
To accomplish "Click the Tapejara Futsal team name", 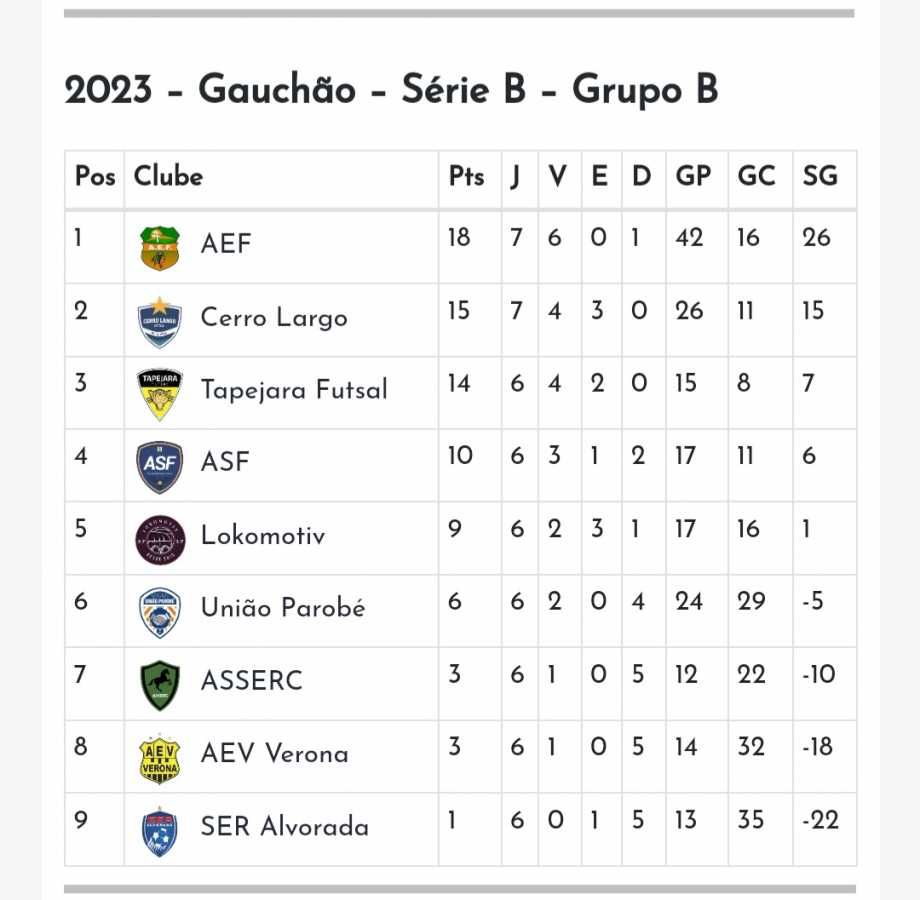I will point(294,390).
